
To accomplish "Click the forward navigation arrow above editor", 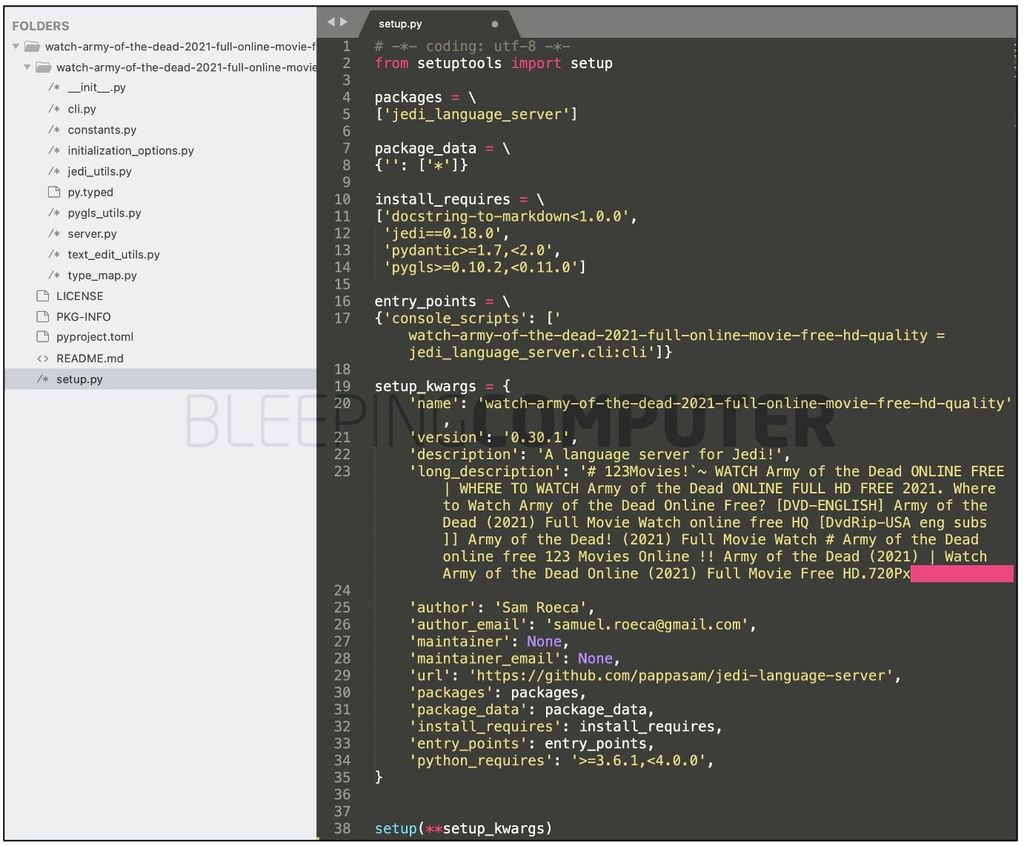I will 345,22.
